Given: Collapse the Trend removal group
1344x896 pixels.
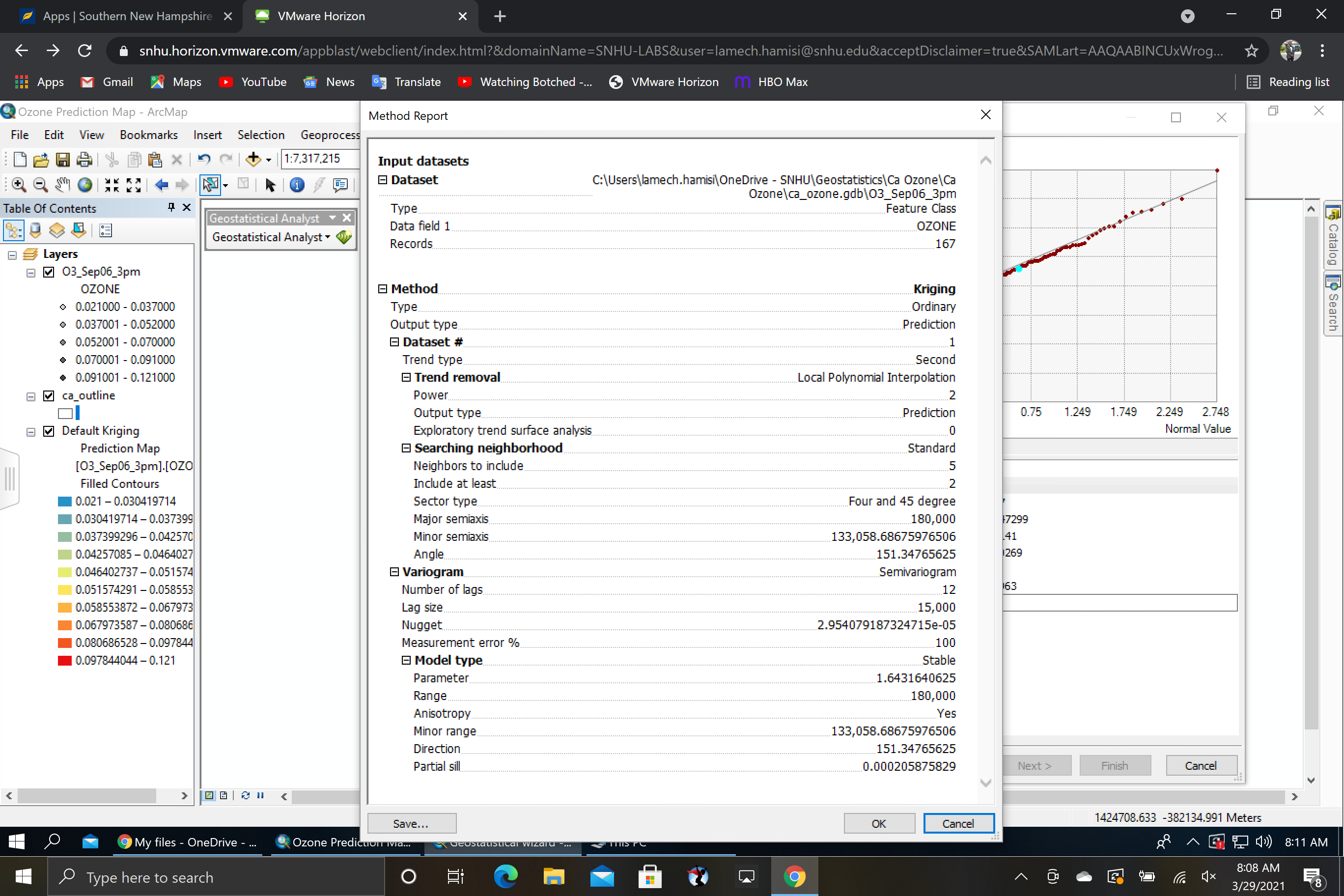Looking at the screenshot, I should tap(406, 377).
